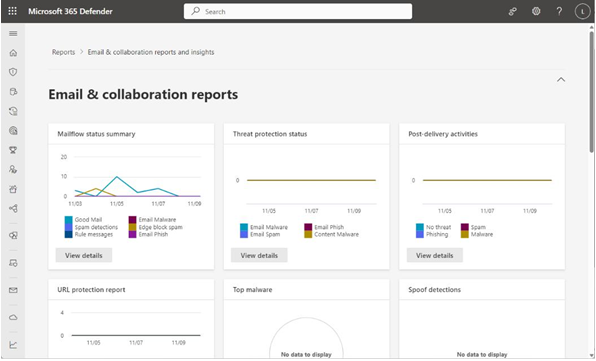Click the vertical scrollbar down arrow

tap(592, 355)
